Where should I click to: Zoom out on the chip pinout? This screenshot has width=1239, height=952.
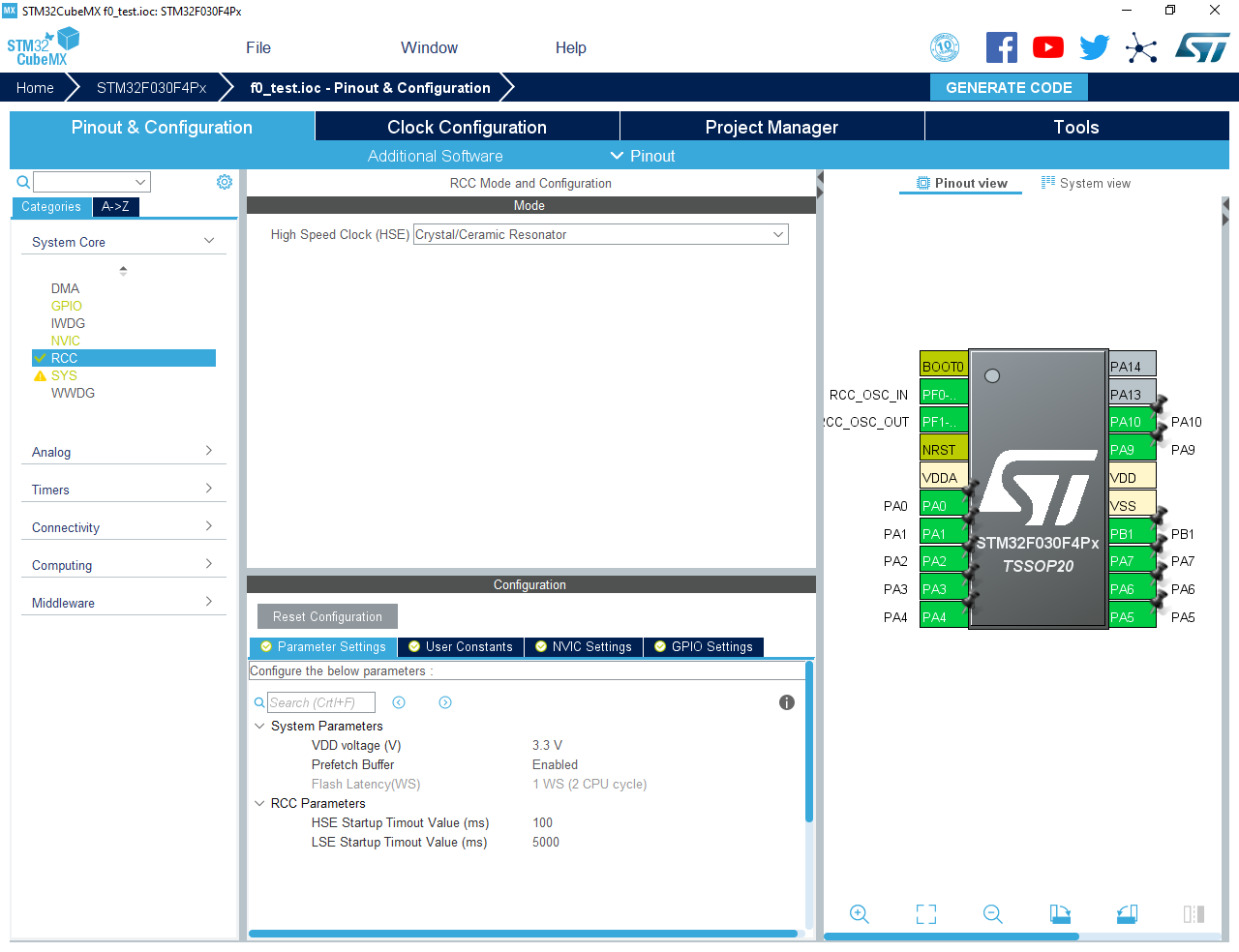[x=993, y=914]
